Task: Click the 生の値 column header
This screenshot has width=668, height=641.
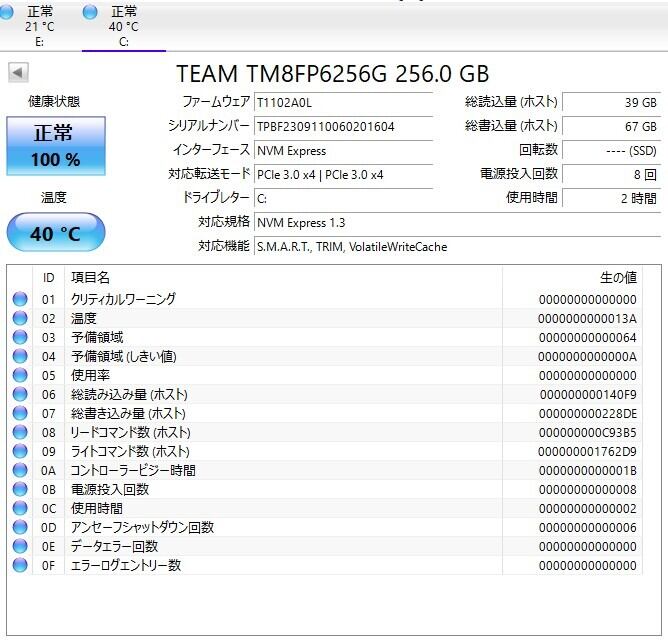Action: (617, 277)
